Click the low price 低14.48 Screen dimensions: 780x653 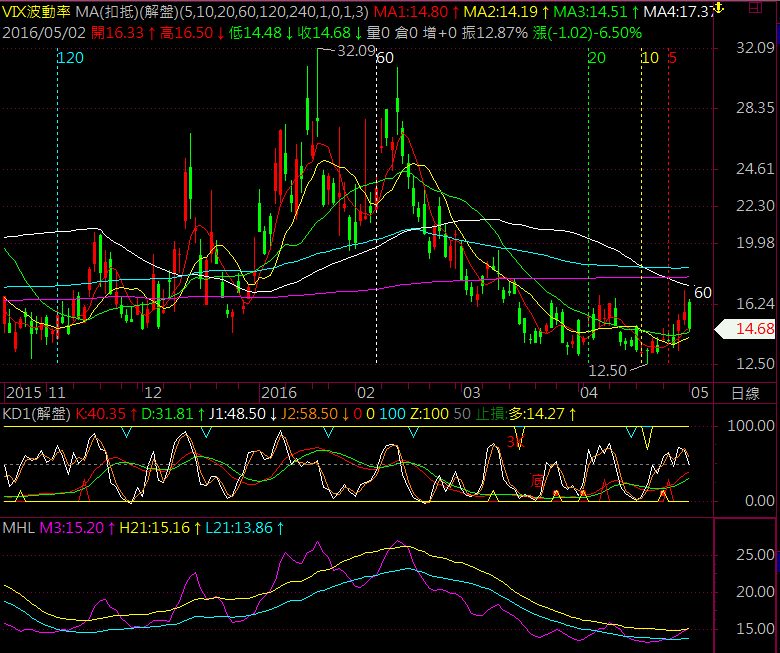tap(255, 33)
